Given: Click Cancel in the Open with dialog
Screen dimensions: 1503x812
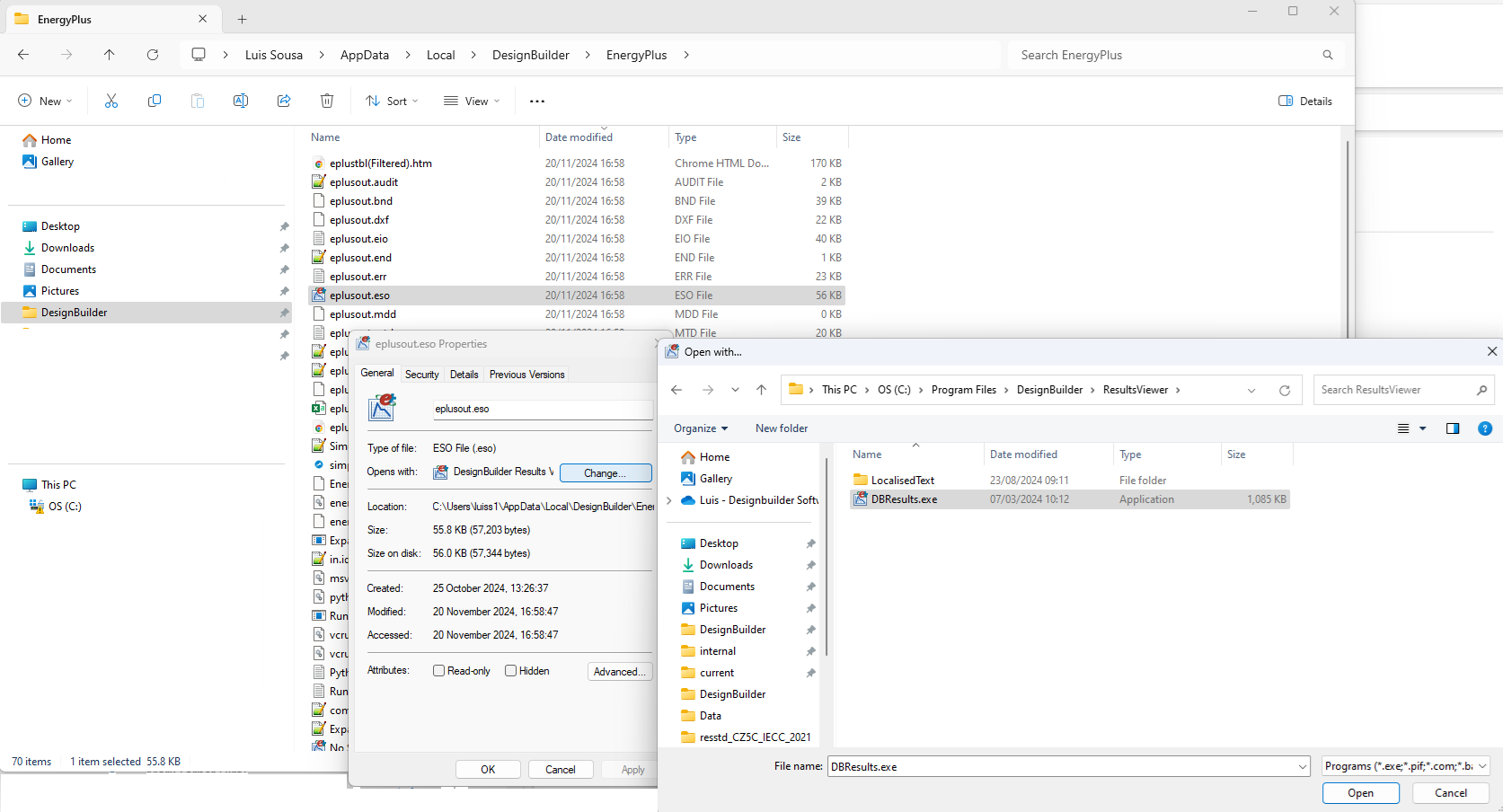Looking at the screenshot, I should (x=1451, y=793).
